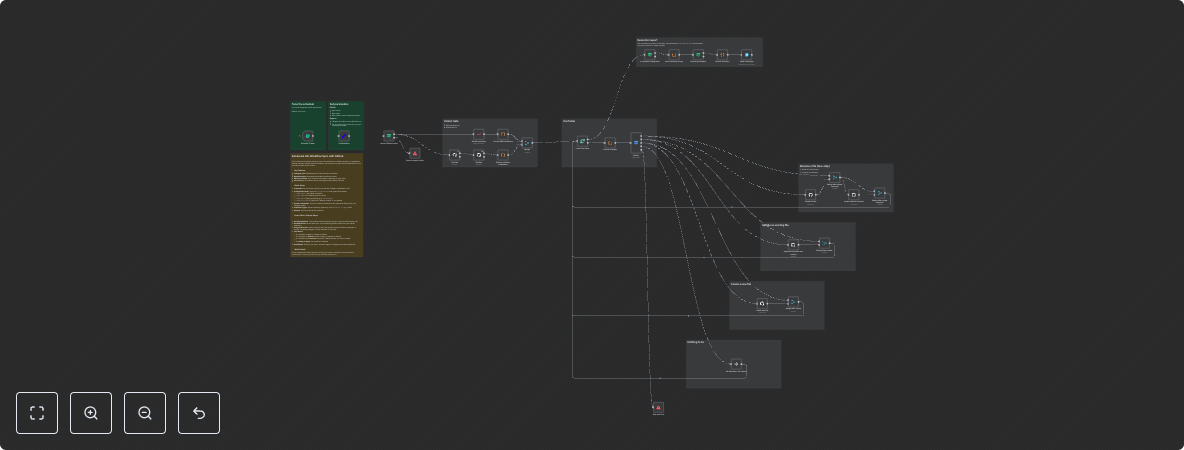Select the leftmost GitHub node in far-right group

(x=810, y=194)
